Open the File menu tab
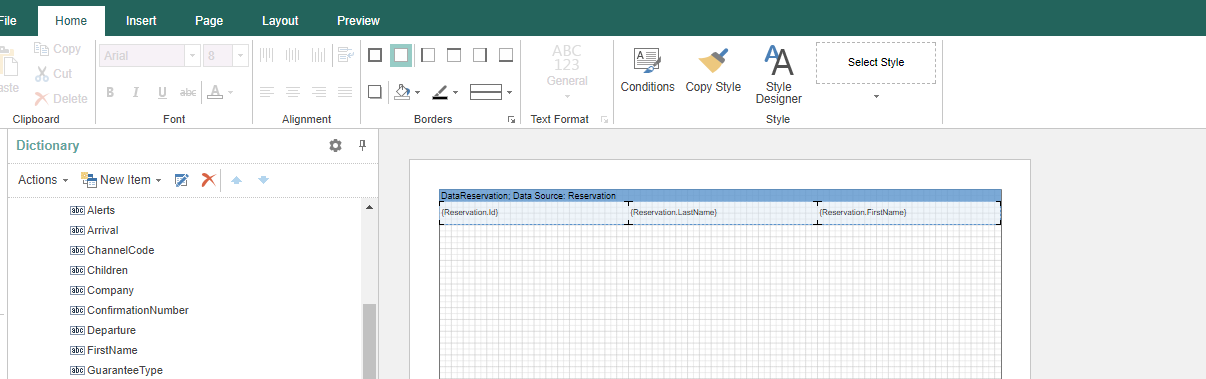Screen dimensions: 1206x379 [8, 20]
